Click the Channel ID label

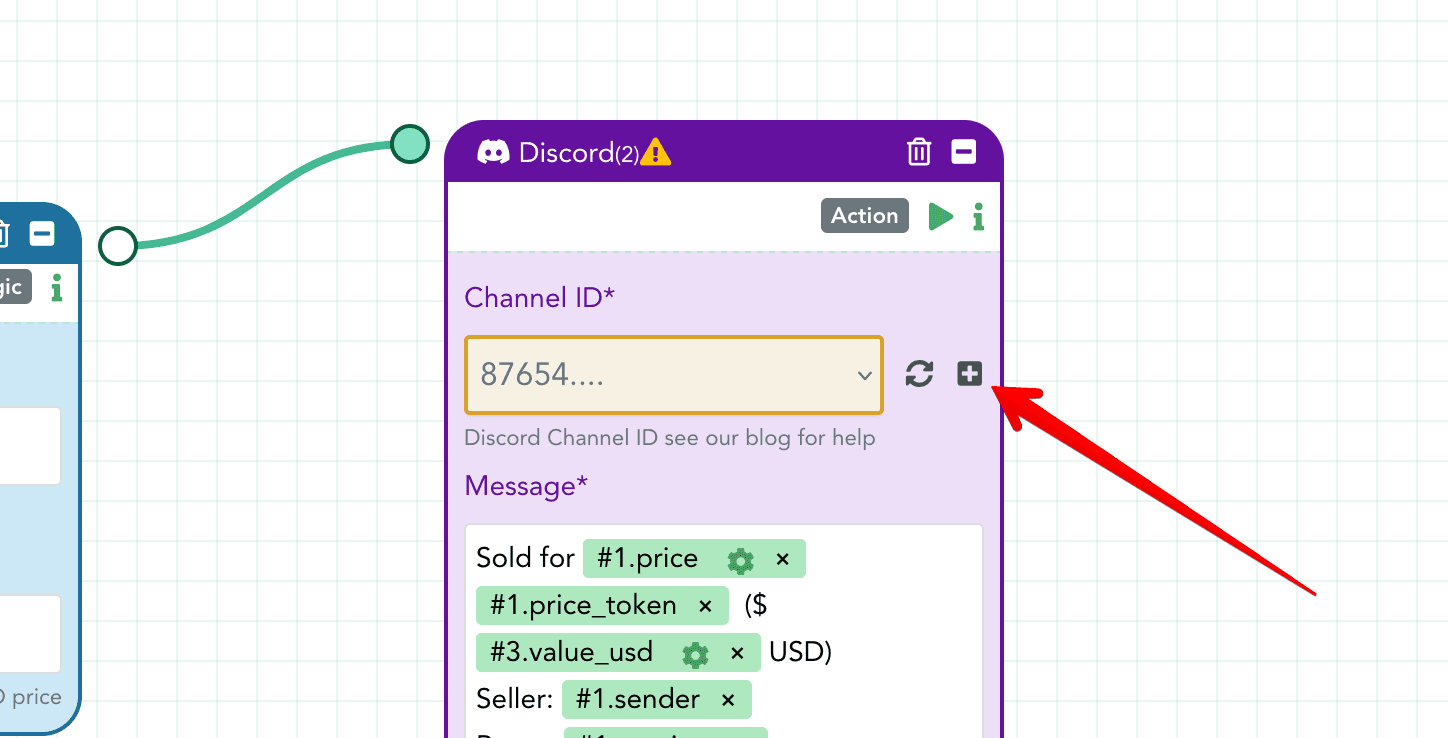(x=539, y=297)
